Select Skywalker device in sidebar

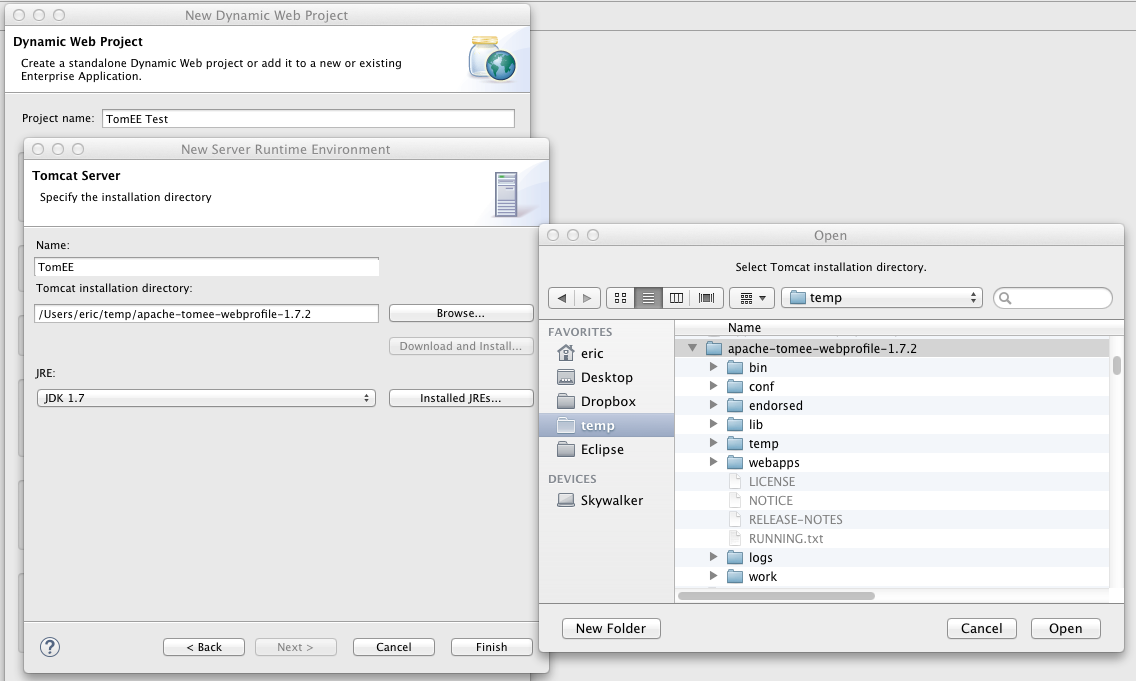pos(606,501)
